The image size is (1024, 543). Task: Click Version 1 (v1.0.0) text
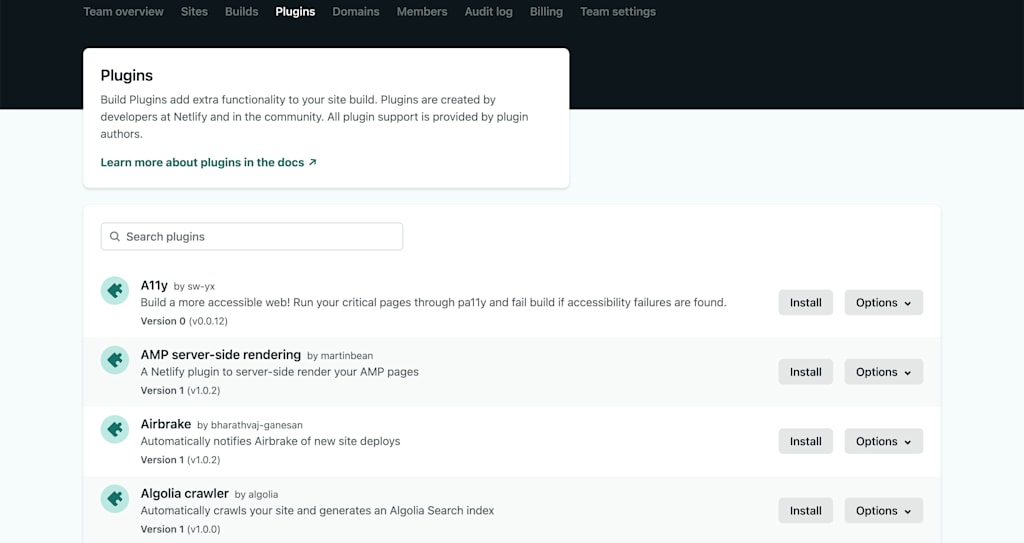point(180,529)
